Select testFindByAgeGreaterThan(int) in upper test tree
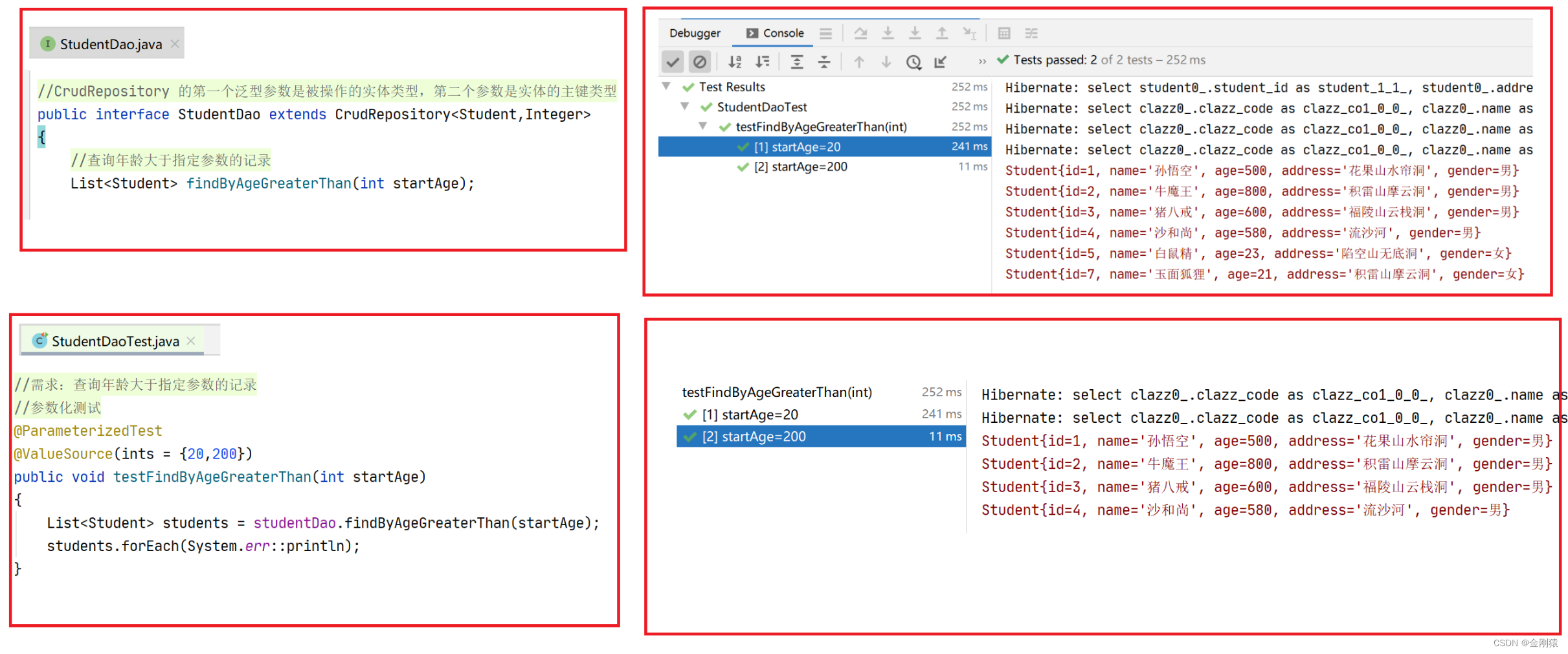Viewport: 1568px width, 654px height. (825, 127)
